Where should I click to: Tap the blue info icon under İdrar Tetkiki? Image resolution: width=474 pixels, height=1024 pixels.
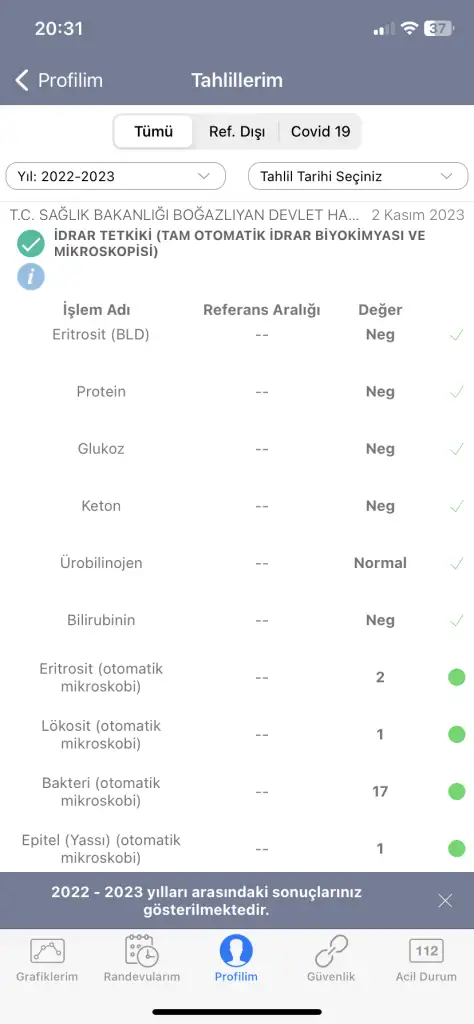(x=31, y=276)
